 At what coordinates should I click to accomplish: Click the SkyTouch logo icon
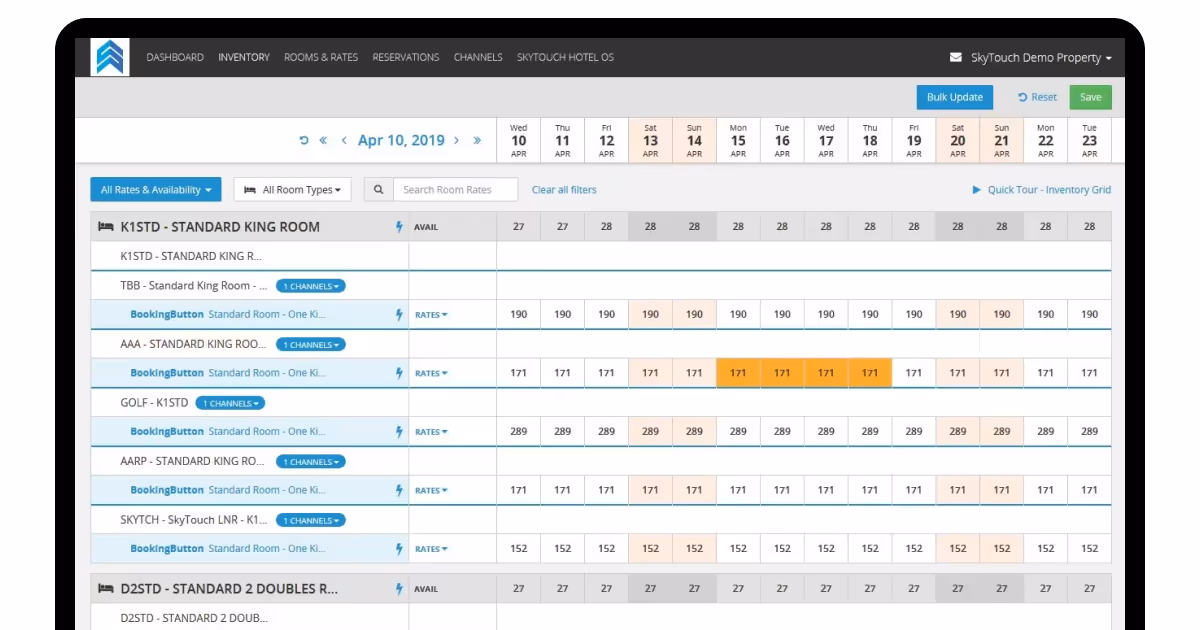(x=109, y=57)
